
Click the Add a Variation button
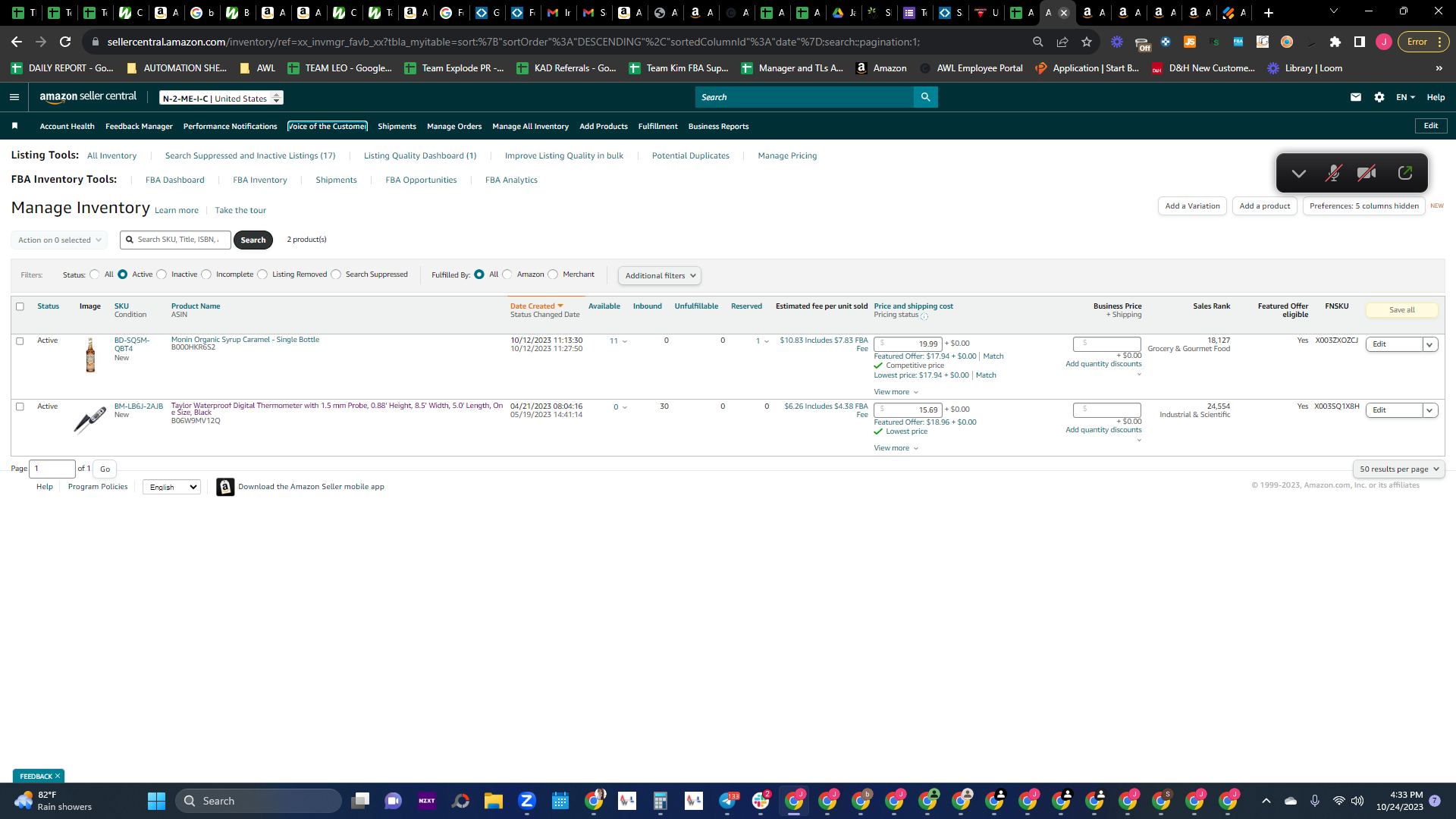click(1192, 206)
